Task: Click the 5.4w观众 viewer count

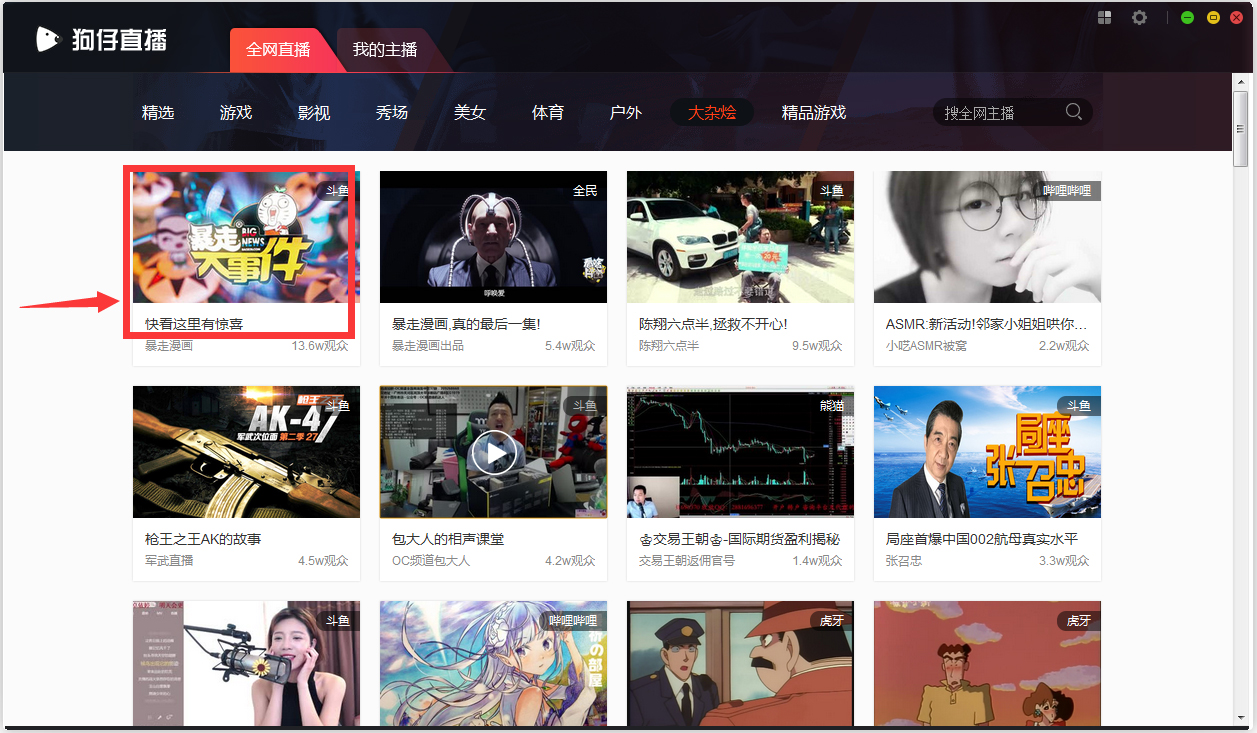Action: 570,346
